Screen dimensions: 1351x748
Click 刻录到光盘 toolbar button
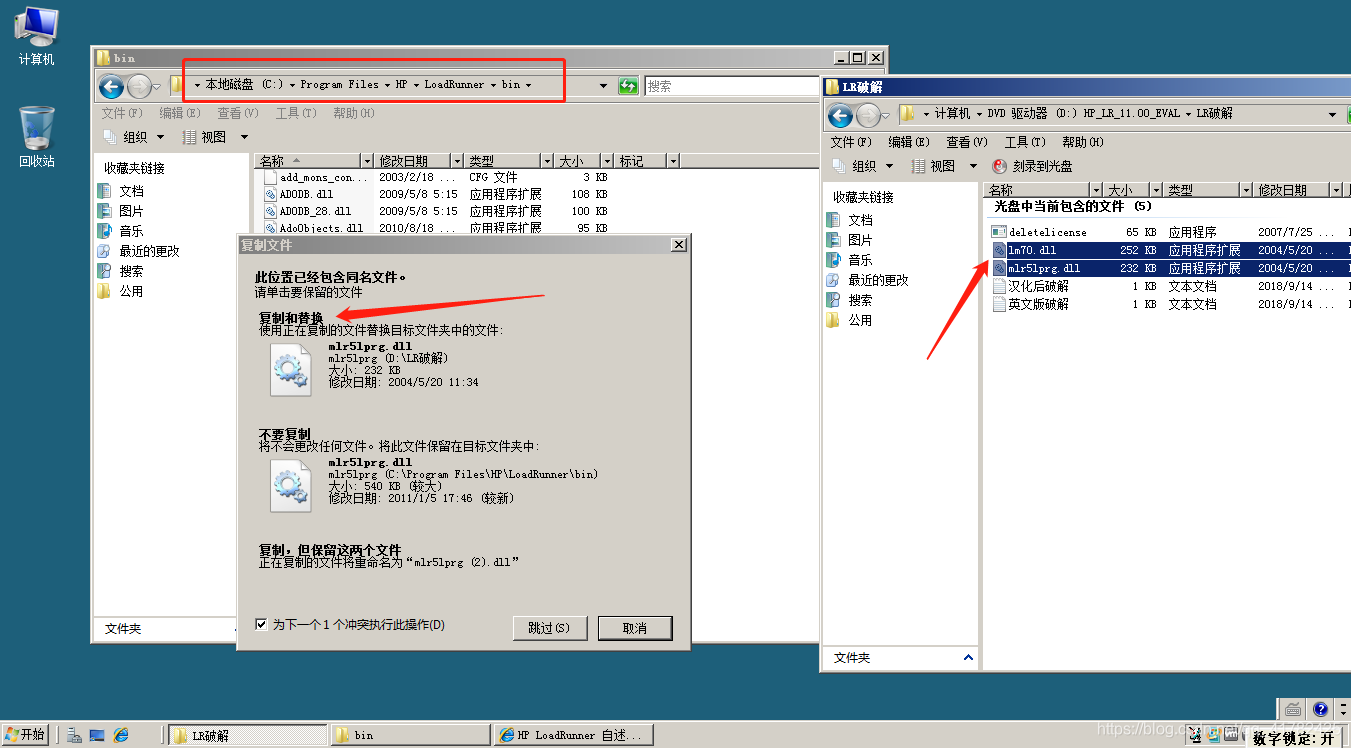pos(1032,166)
